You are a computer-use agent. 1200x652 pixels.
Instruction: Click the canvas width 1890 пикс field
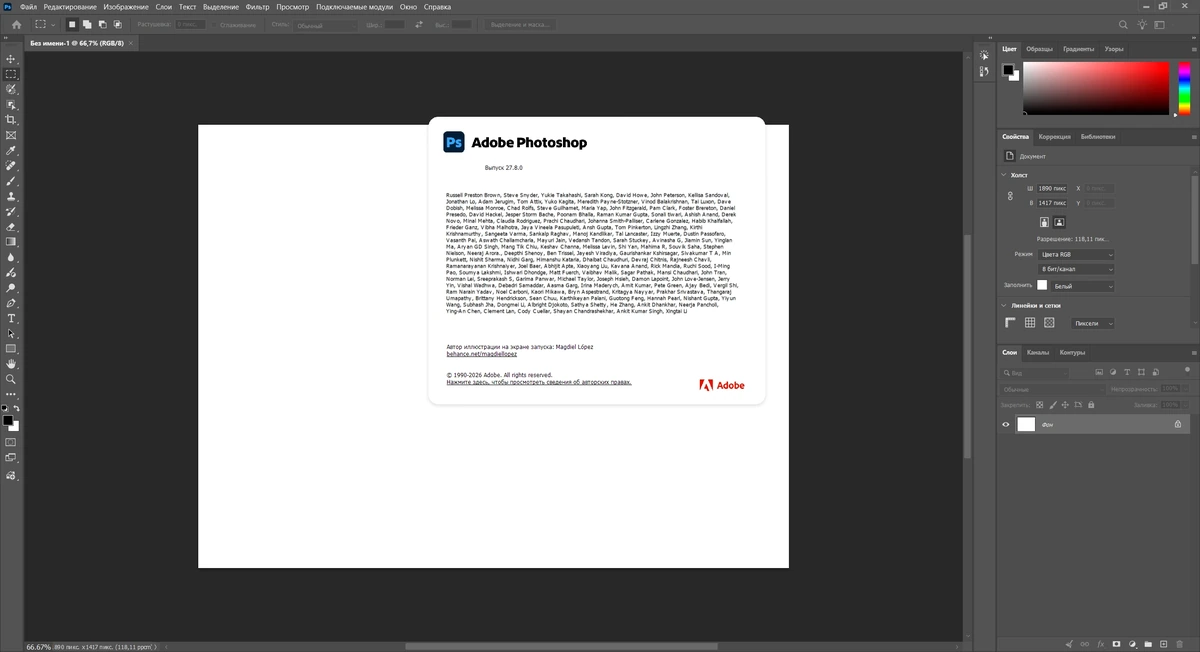1052,187
